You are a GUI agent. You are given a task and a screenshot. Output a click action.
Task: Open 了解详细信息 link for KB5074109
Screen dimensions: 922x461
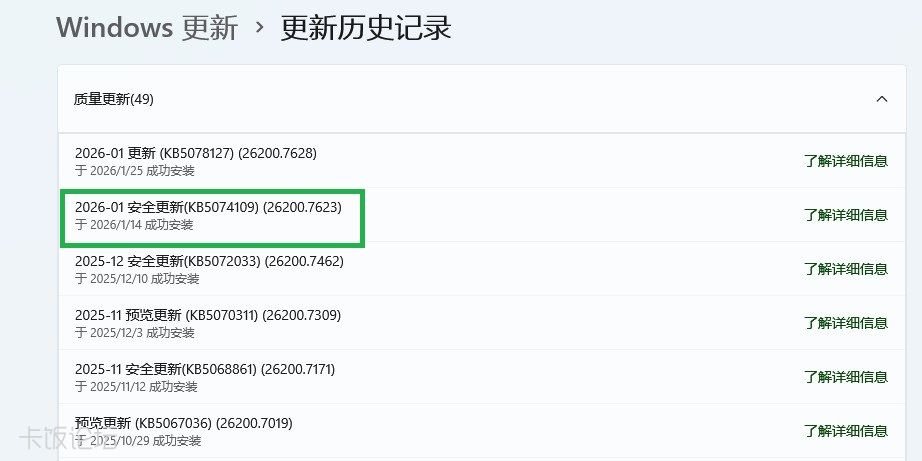845,214
